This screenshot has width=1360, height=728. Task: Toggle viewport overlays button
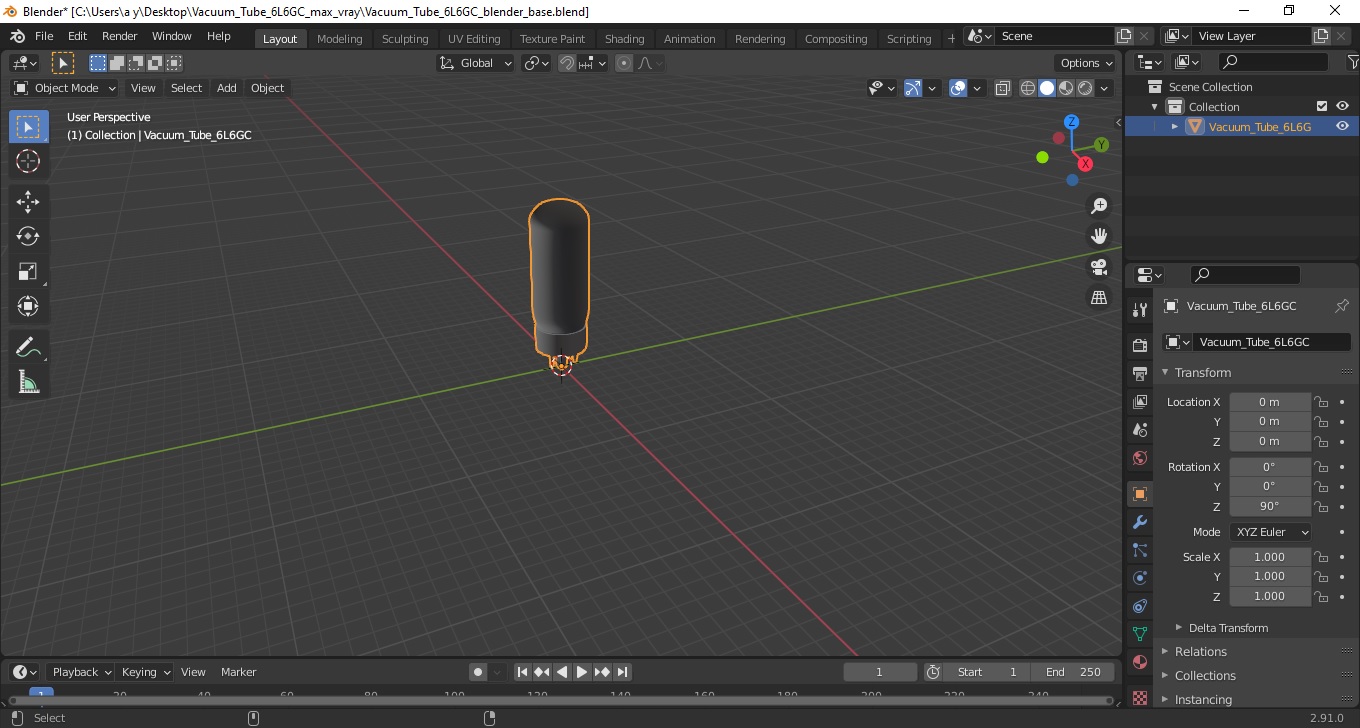pos(958,88)
